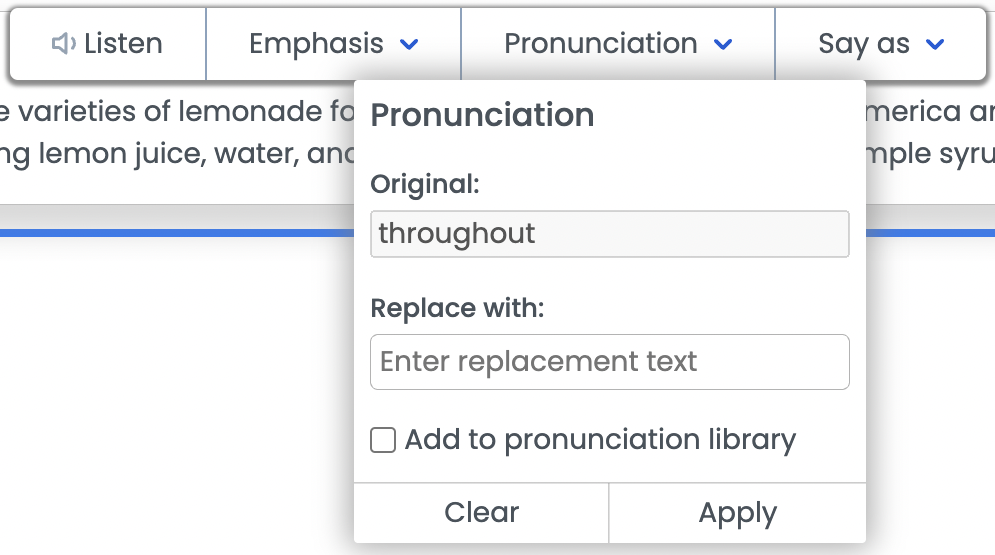
Task: Focus the Replace with text field
Action: tap(610, 362)
